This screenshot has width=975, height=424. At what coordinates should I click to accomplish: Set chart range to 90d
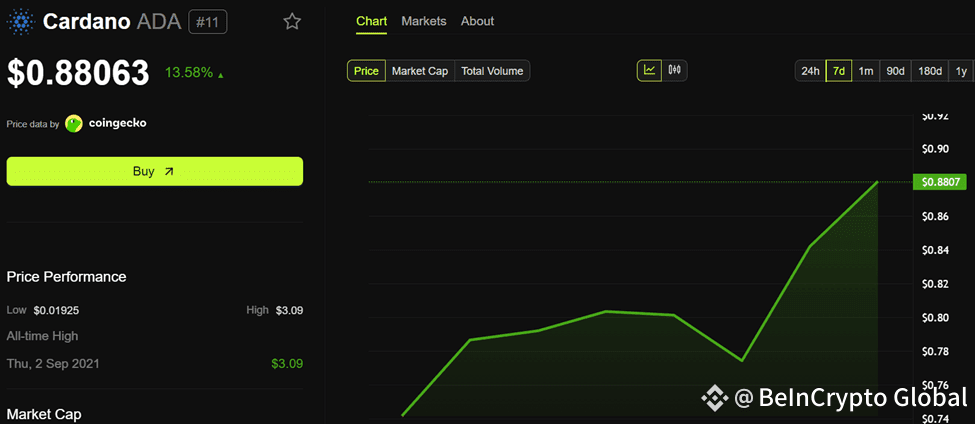[x=895, y=71]
